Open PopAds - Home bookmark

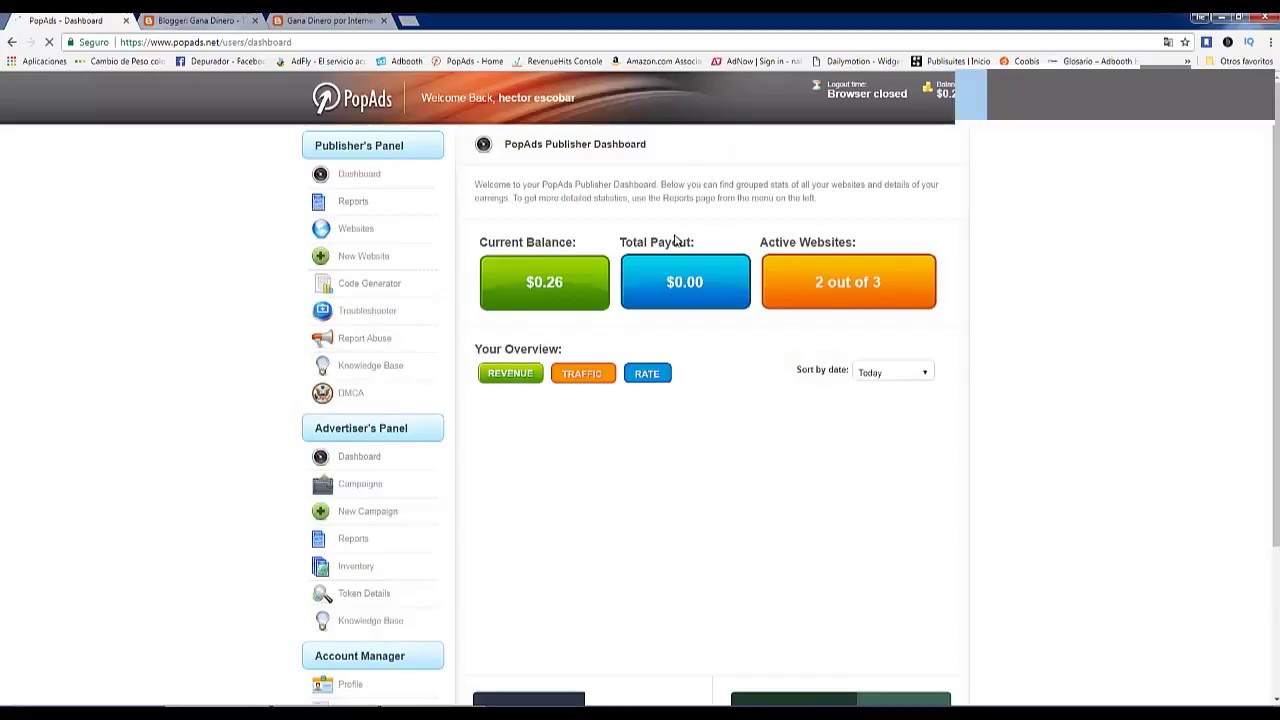[x=467, y=61]
